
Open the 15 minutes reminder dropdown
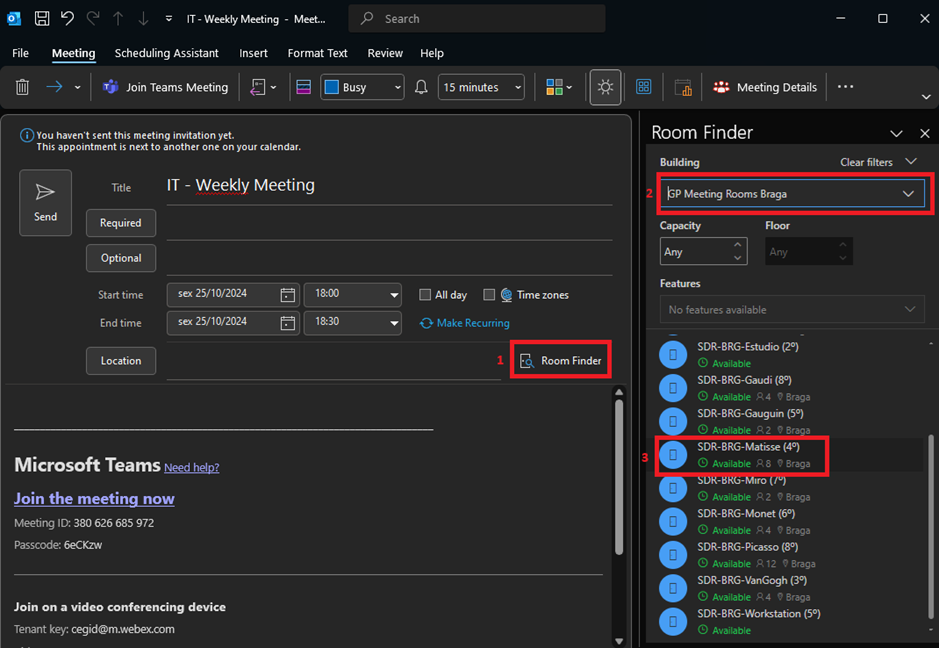[481, 87]
